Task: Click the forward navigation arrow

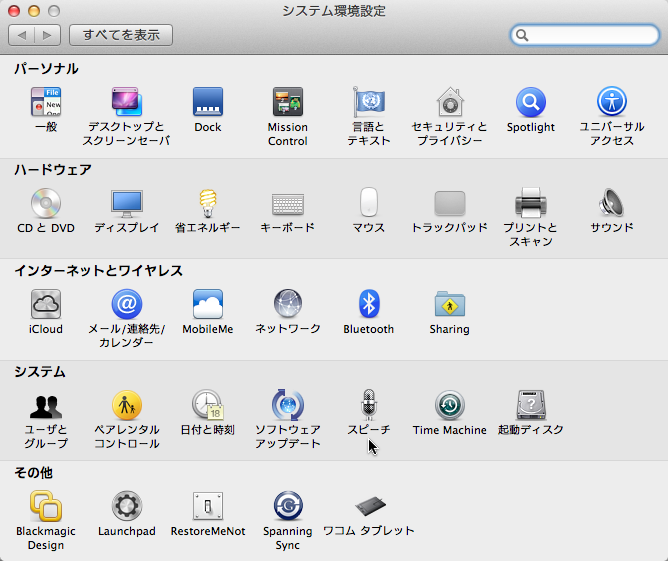Action: pyautogui.click(x=47, y=35)
